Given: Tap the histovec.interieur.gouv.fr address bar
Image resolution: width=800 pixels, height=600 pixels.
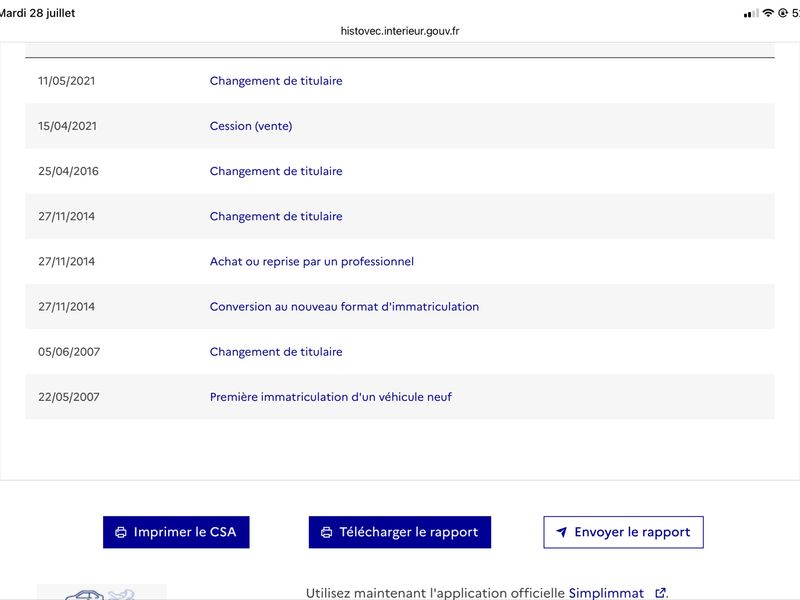Looking at the screenshot, I should click(399, 31).
